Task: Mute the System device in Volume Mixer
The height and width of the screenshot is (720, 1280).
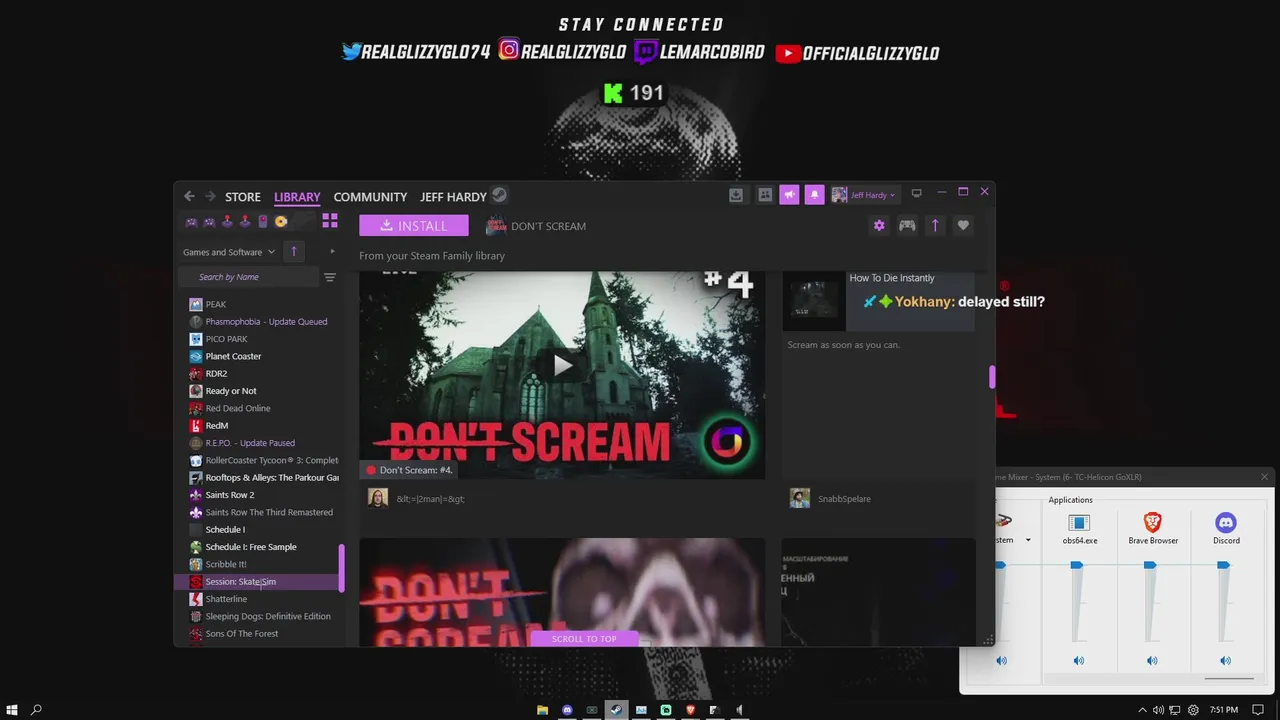Action: pos(1002,661)
